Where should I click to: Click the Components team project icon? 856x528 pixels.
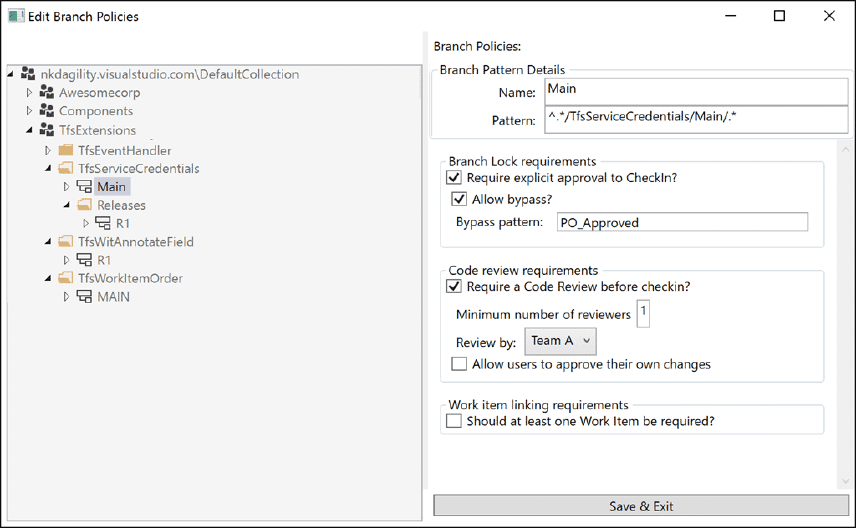(47, 111)
